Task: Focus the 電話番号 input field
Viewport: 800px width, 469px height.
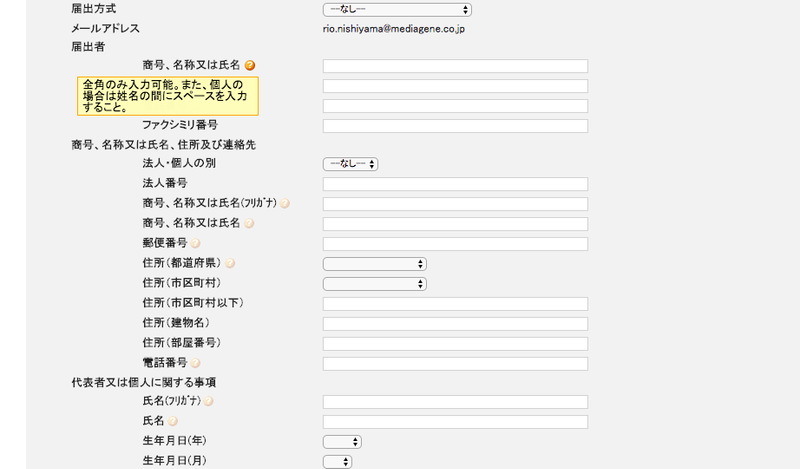Action: [x=455, y=364]
